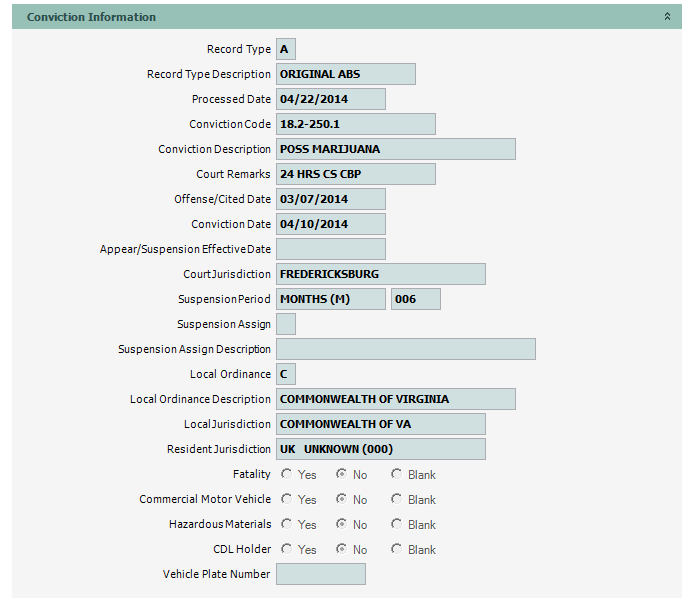Select Yes for Fatality
This screenshot has width=699, height=607.
click(x=287, y=474)
